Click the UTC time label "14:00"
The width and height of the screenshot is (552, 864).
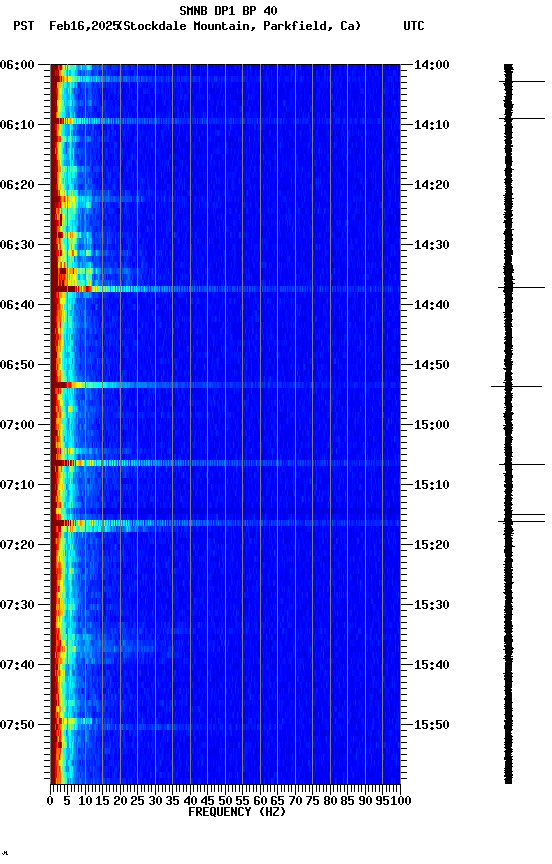pos(431,66)
